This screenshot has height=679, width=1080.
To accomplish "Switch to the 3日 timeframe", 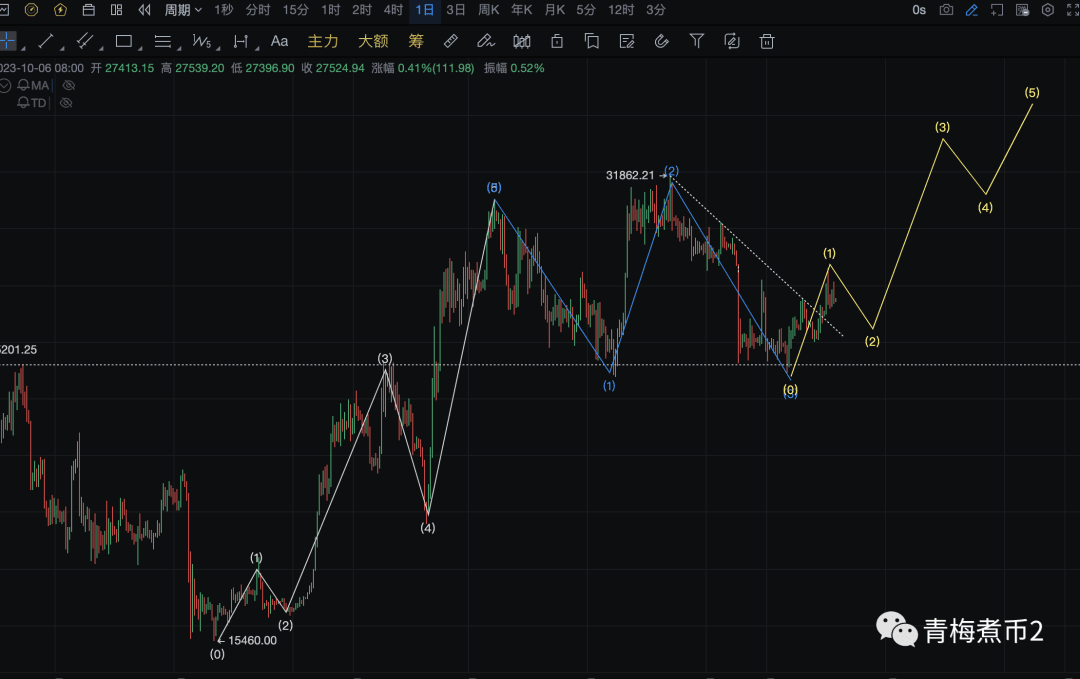I will coord(455,10).
